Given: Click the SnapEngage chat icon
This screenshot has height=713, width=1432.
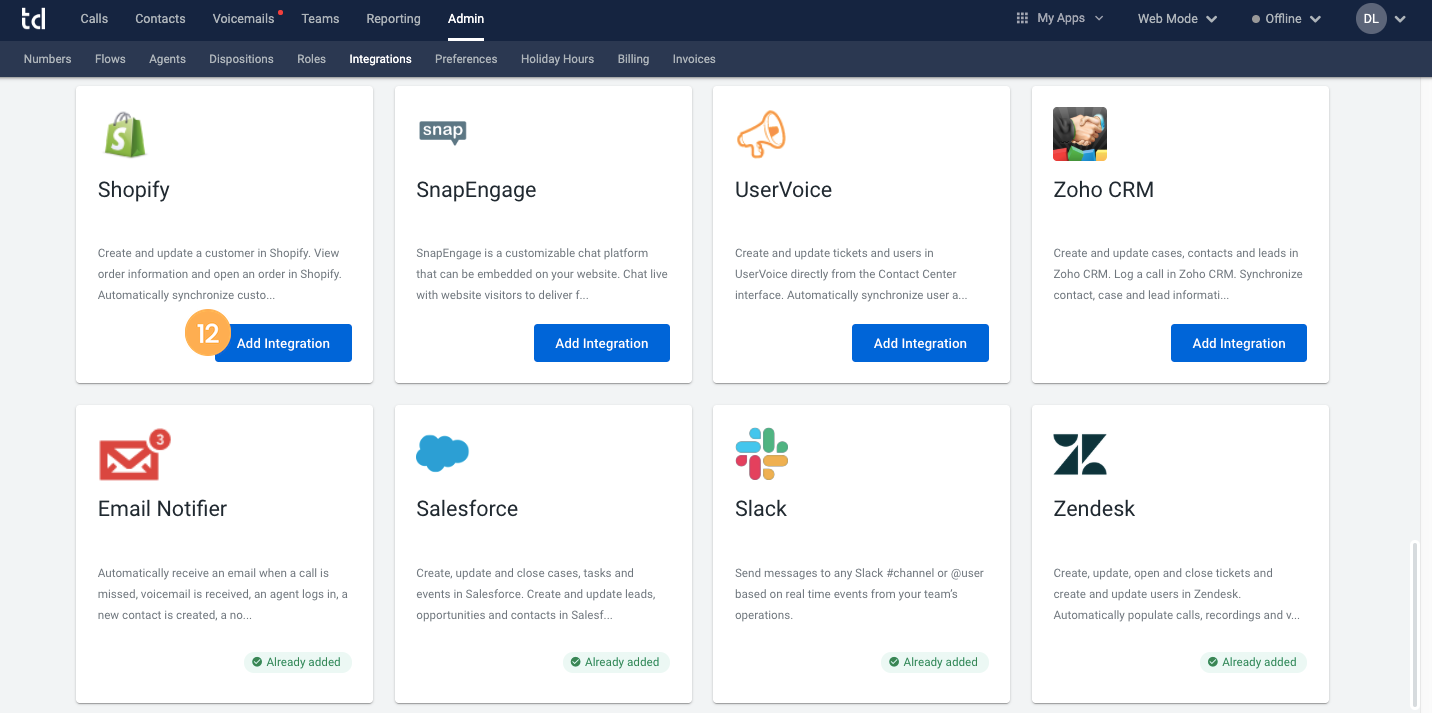Looking at the screenshot, I should 442,132.
